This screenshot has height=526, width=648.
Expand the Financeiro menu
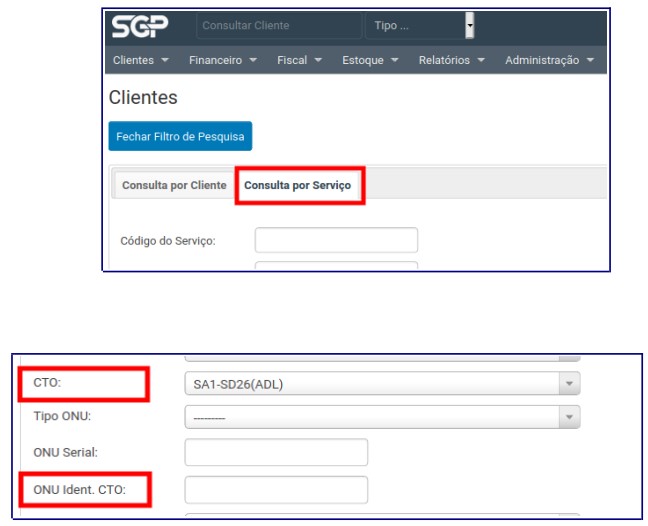tap(222, 61)
